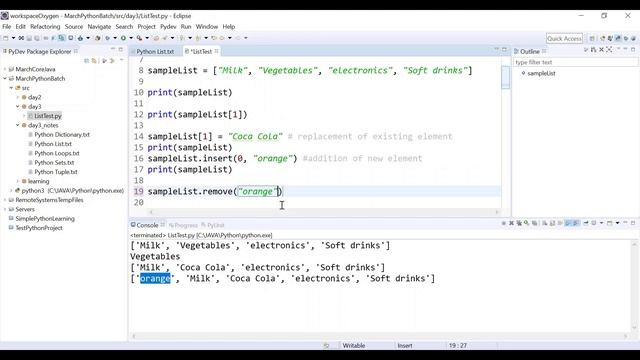
Task: Expand the MarchCoreJava project
Action: click(x=5, y=69)
